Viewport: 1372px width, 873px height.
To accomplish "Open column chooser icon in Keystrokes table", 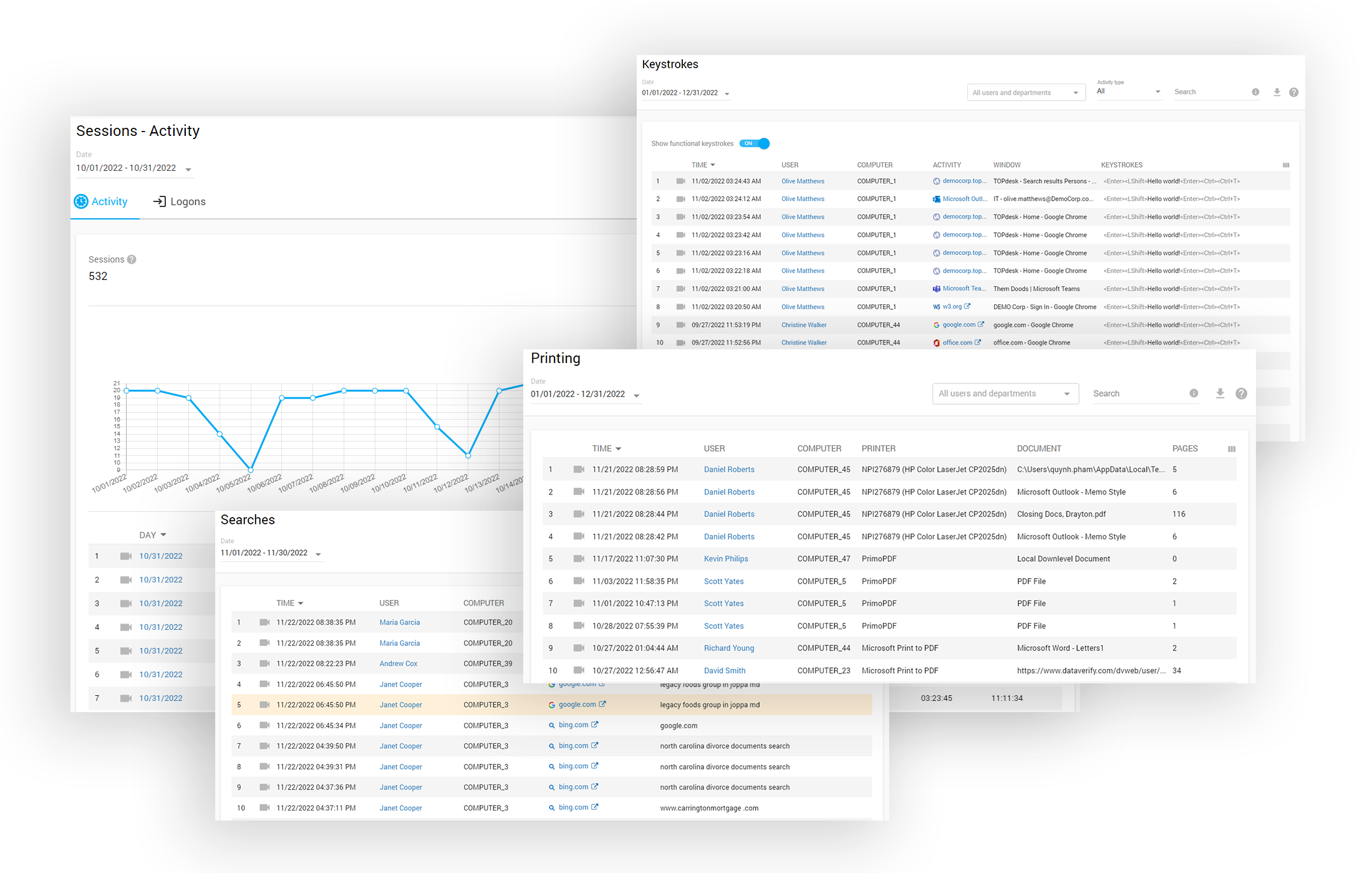I will click(1285, 165).
